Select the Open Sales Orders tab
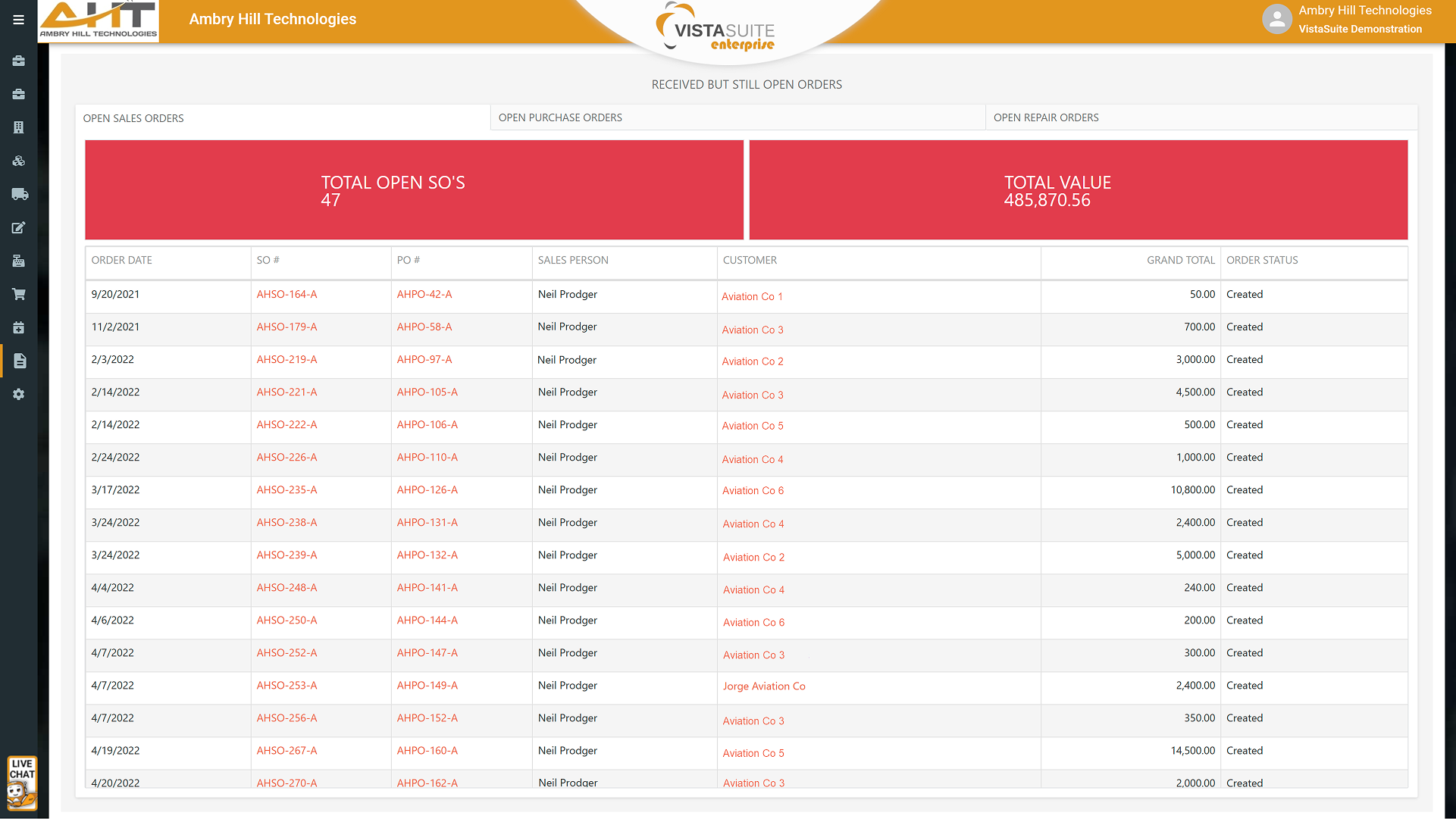The image size is (1456, 819). click(133, 118)
